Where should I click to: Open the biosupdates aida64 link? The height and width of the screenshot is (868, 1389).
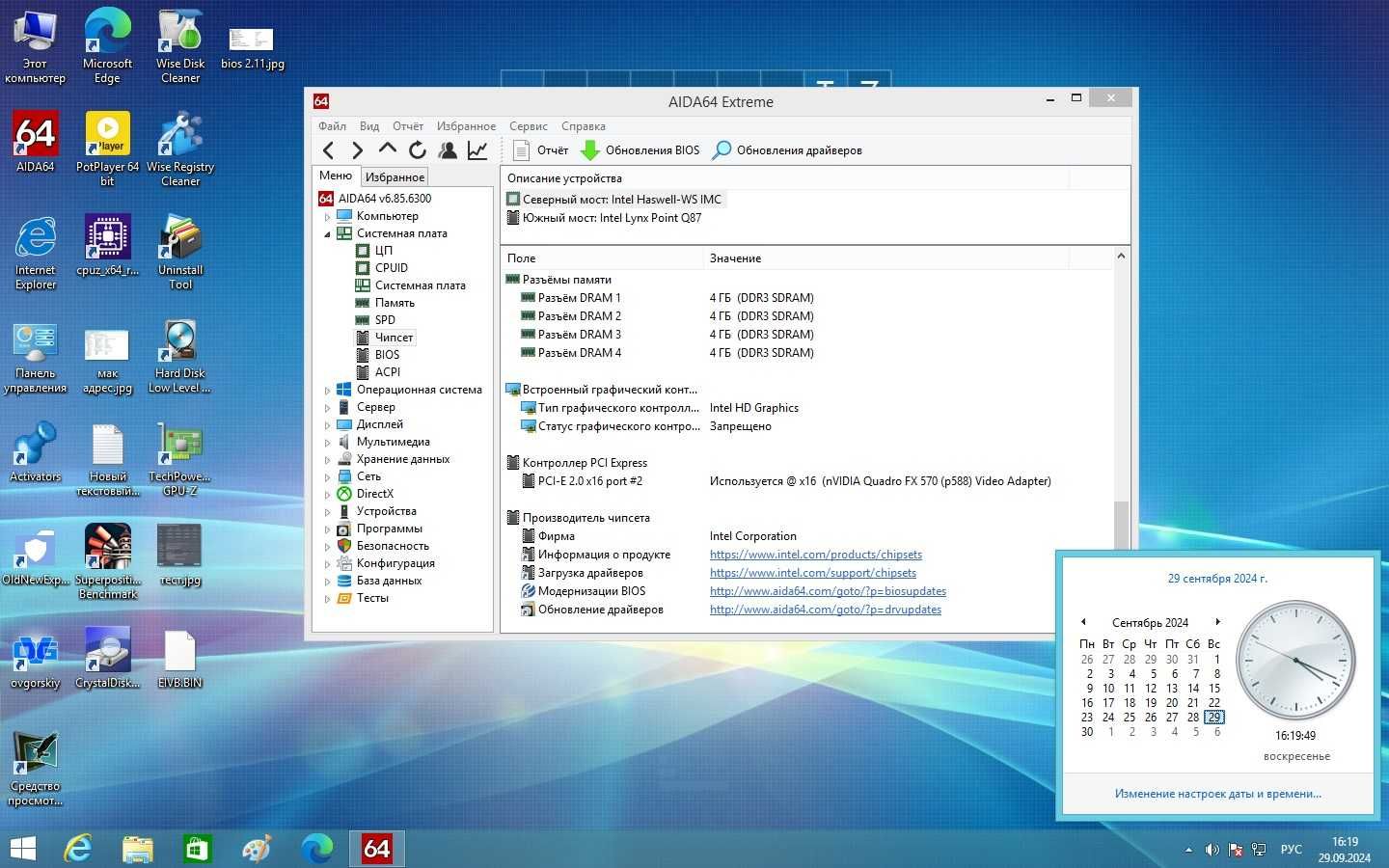pos(828,591)
